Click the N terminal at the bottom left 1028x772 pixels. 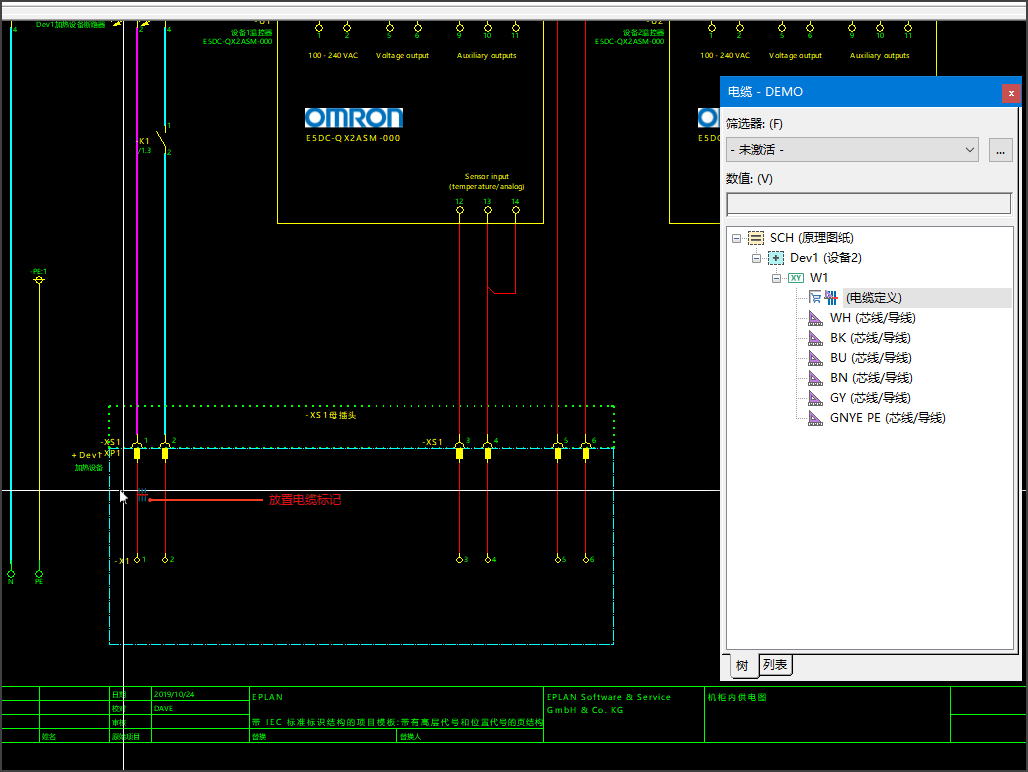click(x=10, y=575)
